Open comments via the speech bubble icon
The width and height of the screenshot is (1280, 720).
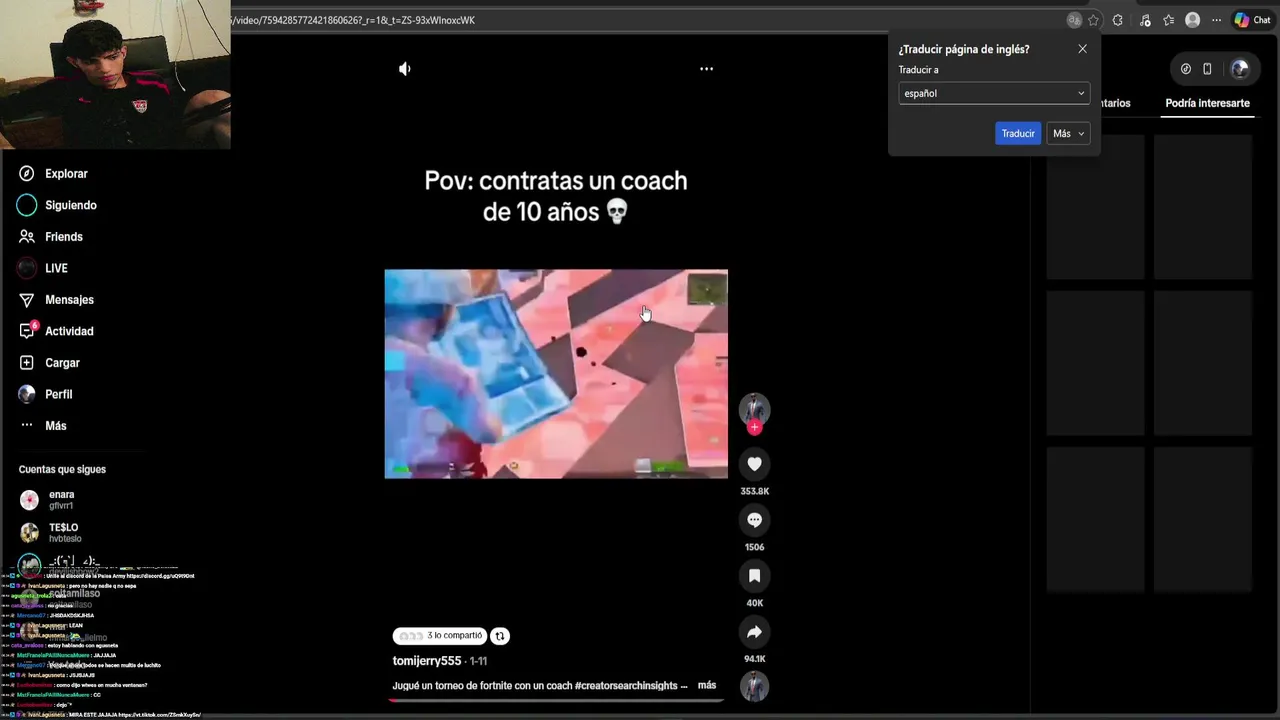[754, 520]
